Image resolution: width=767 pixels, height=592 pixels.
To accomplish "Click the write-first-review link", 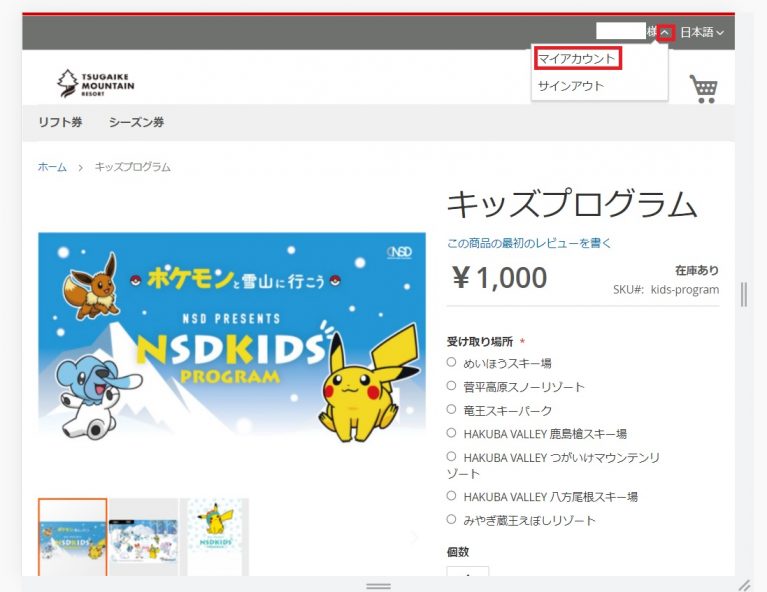I will (x=529, y=243).
